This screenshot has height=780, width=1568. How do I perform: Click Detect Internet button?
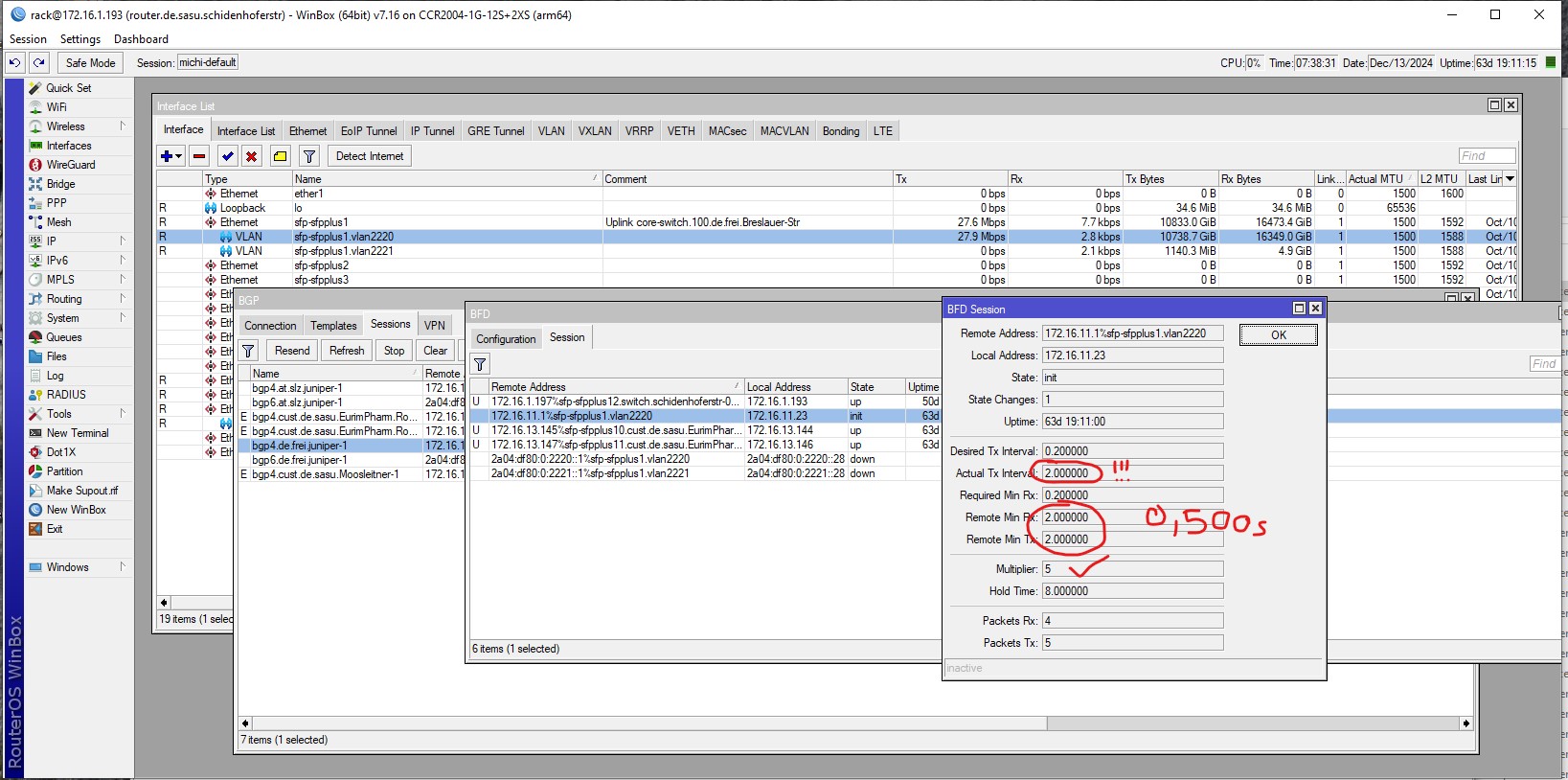point(370,156)
